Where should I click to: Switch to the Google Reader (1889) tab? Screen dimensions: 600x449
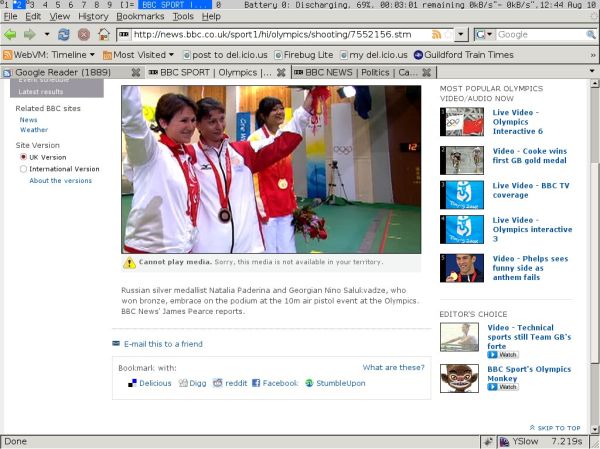coord(63,72)
